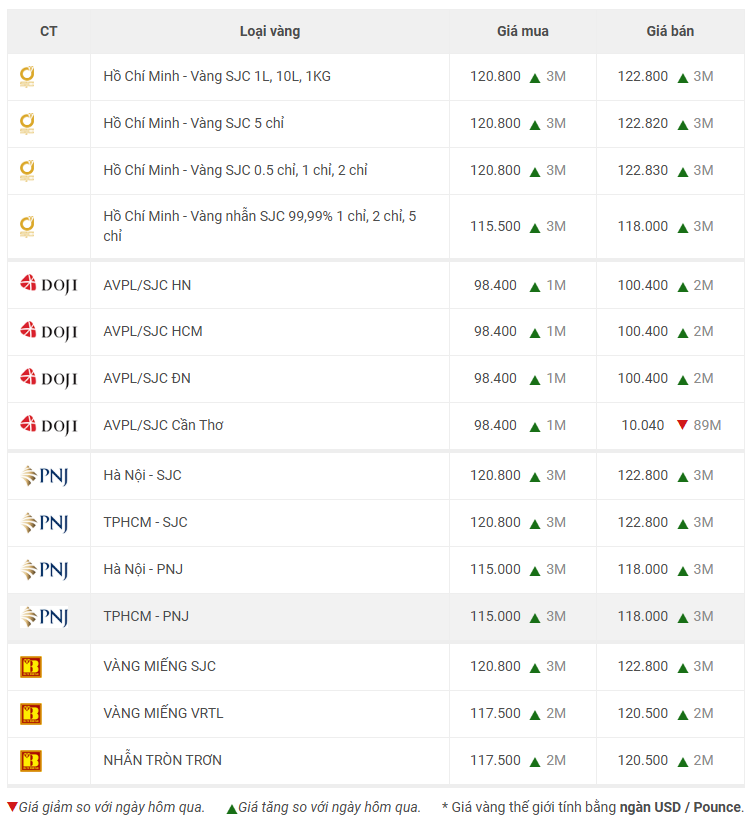The image size is (754, 830).
Task: Click sell price 118.000 for Hà Nội - PNJ
Action: [643, 570]
